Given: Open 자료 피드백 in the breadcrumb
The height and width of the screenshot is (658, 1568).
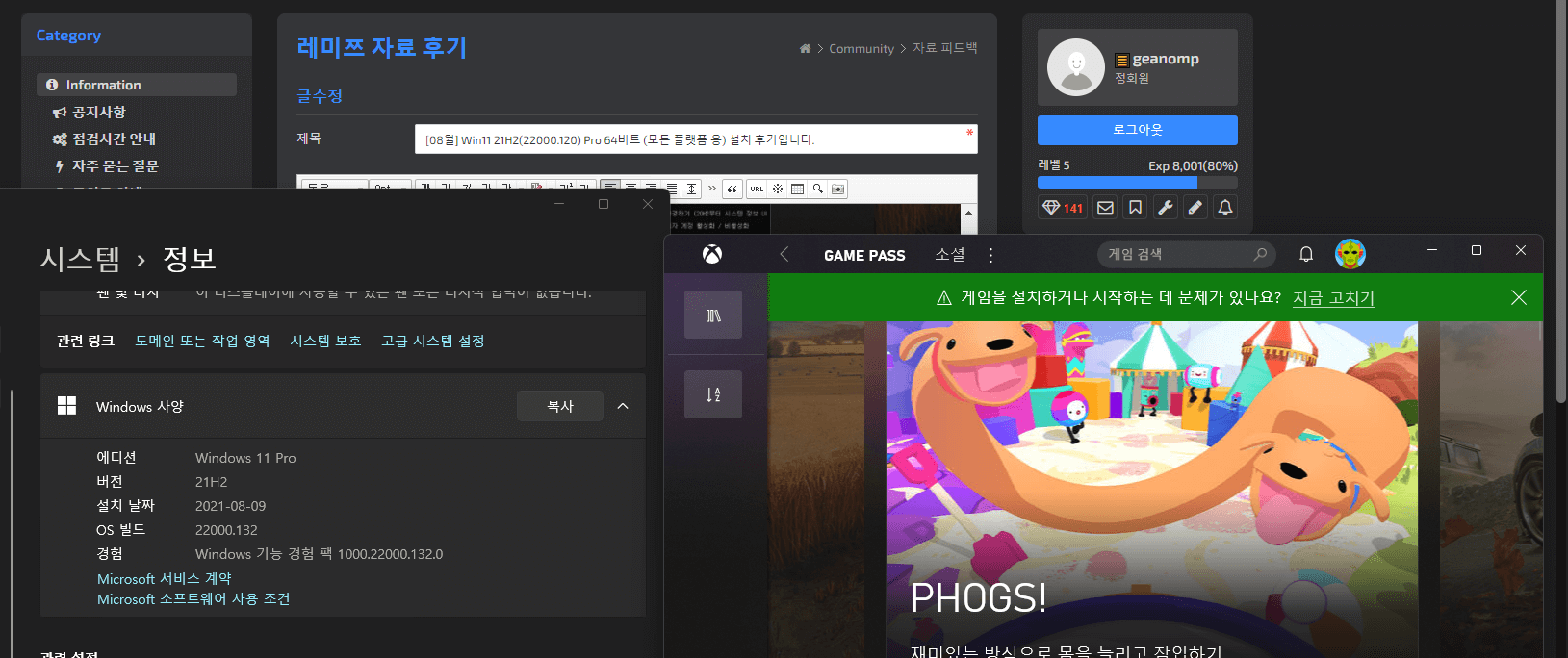Looking at the screenshot, I should (x=945, y=48).
